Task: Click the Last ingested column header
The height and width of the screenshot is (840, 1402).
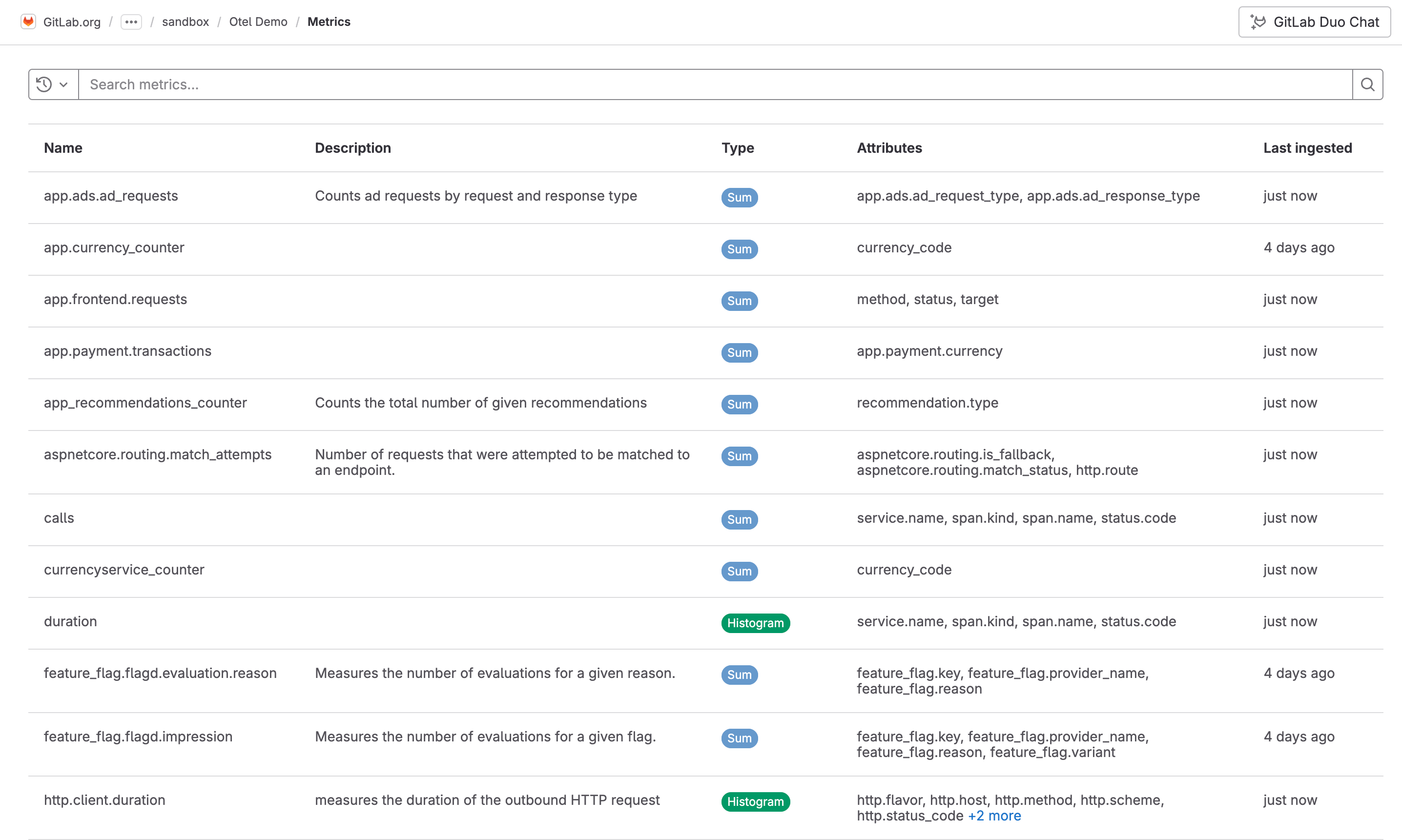Action: click(1307, 148)
